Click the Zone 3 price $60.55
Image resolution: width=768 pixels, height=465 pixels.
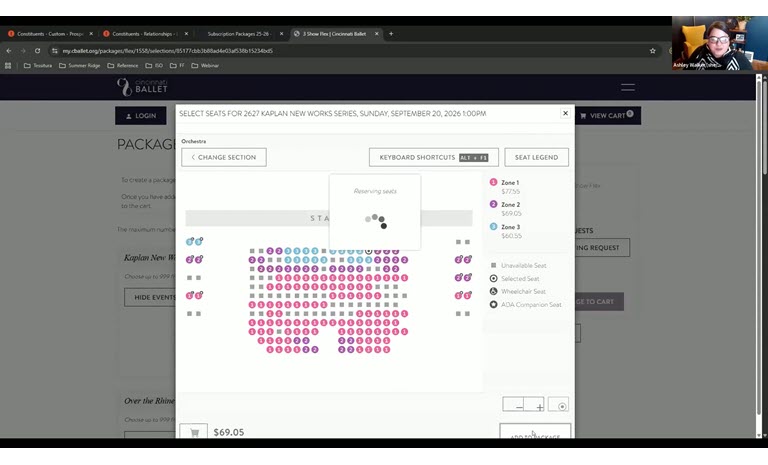coord(511,236)
